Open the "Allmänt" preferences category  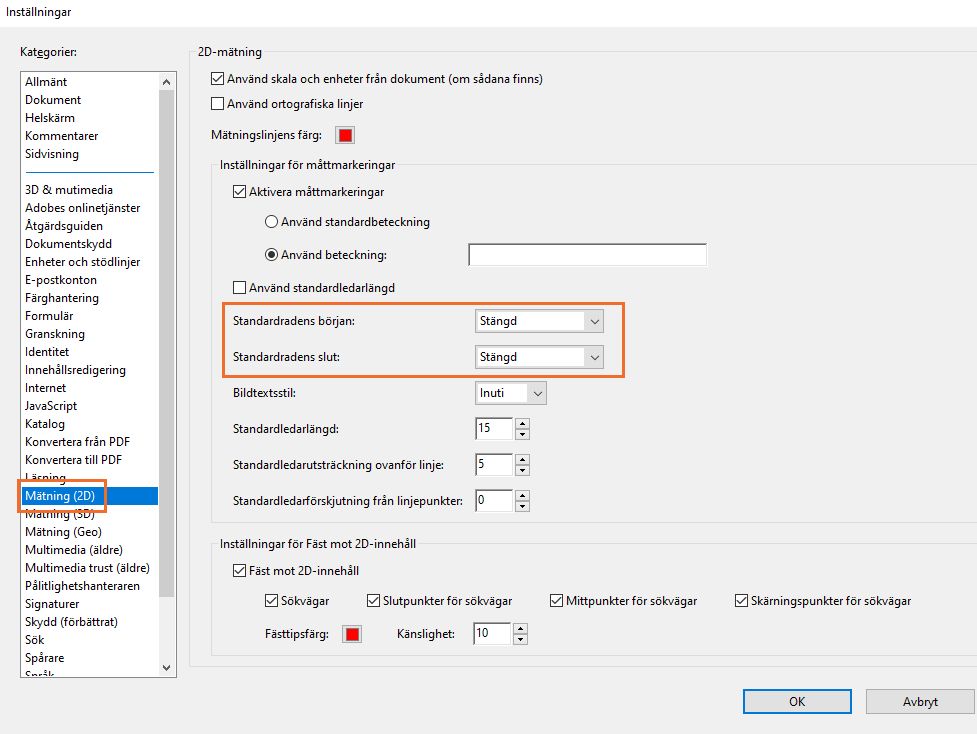(44, 81)
